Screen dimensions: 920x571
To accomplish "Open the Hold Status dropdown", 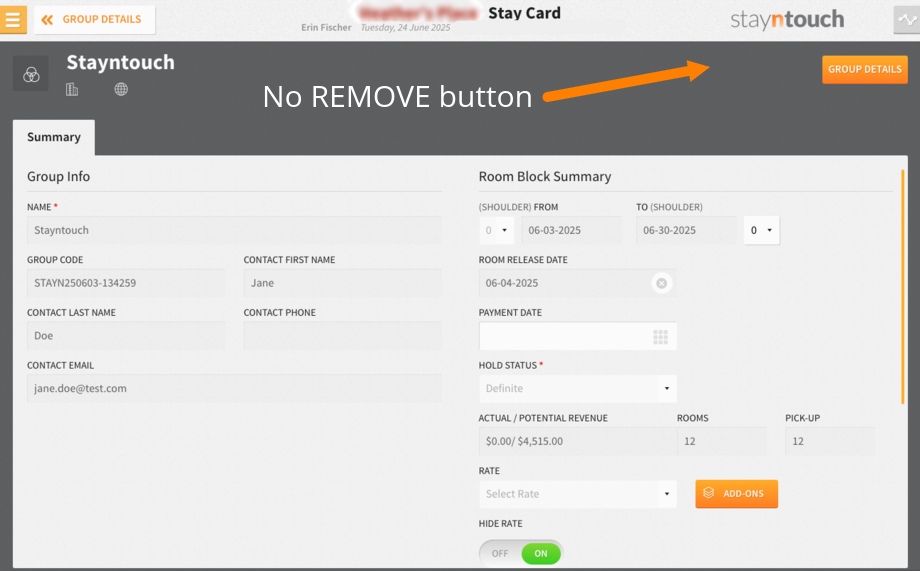I will coord(578,388).
